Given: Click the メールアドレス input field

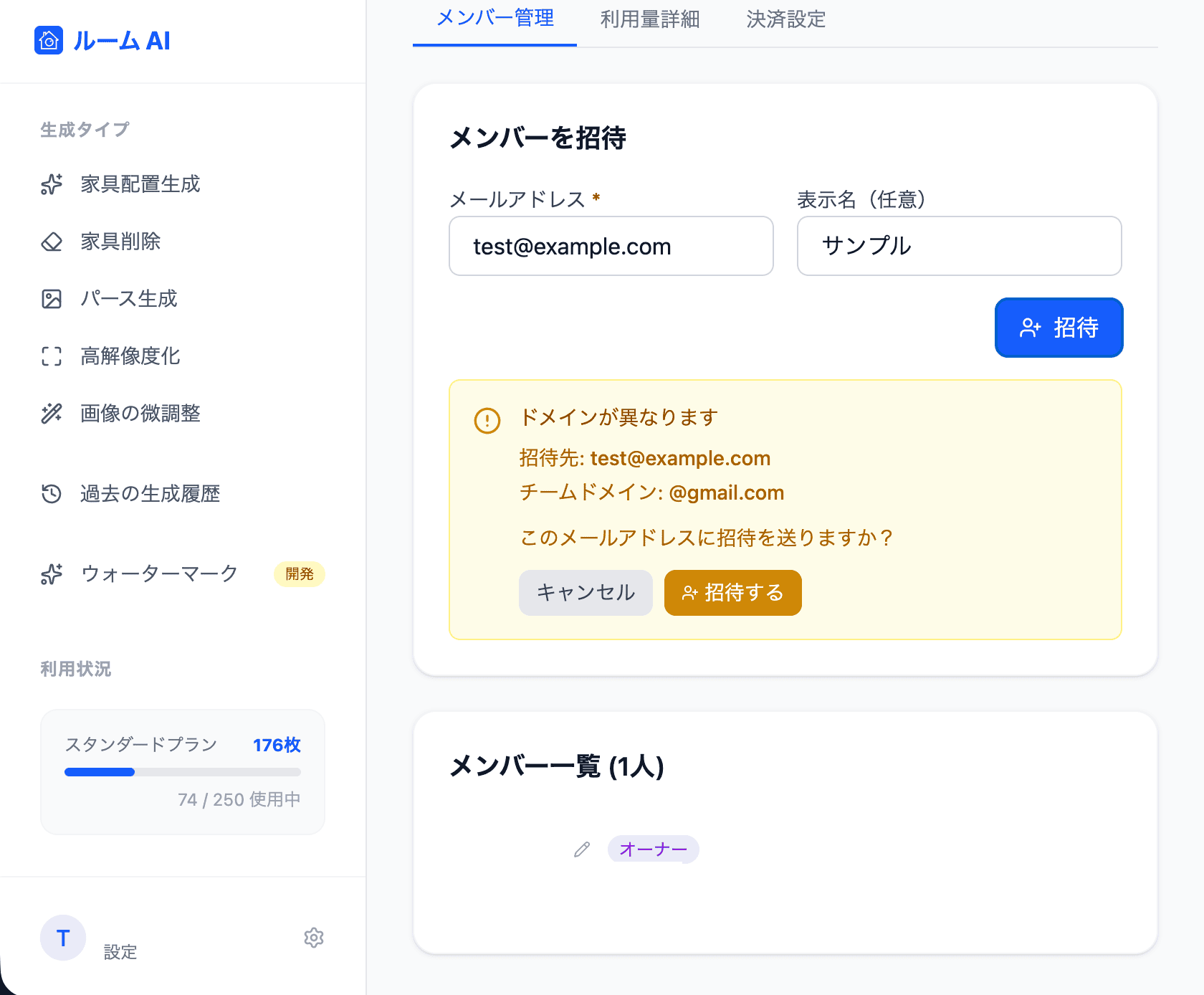Looking at the screenshot, I should [611, 246].
